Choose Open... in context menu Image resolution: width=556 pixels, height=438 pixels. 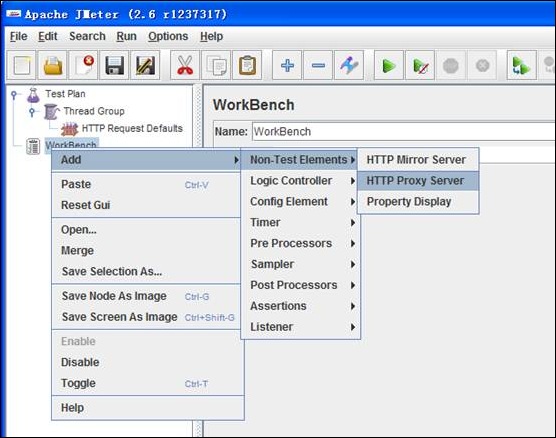pos(146,230)
